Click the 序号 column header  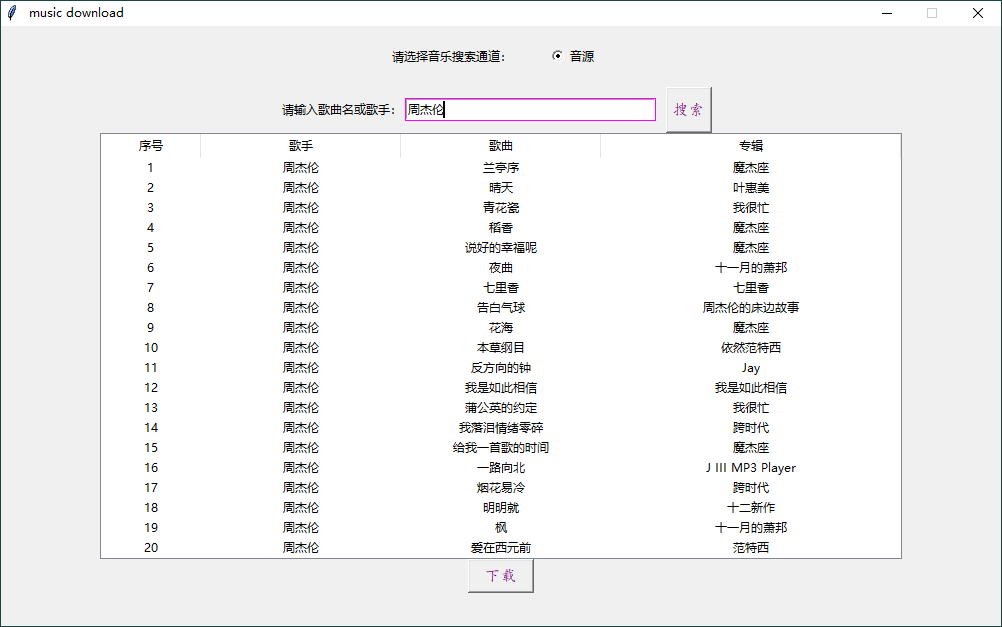pyautogui.click(x=150, y=145)
